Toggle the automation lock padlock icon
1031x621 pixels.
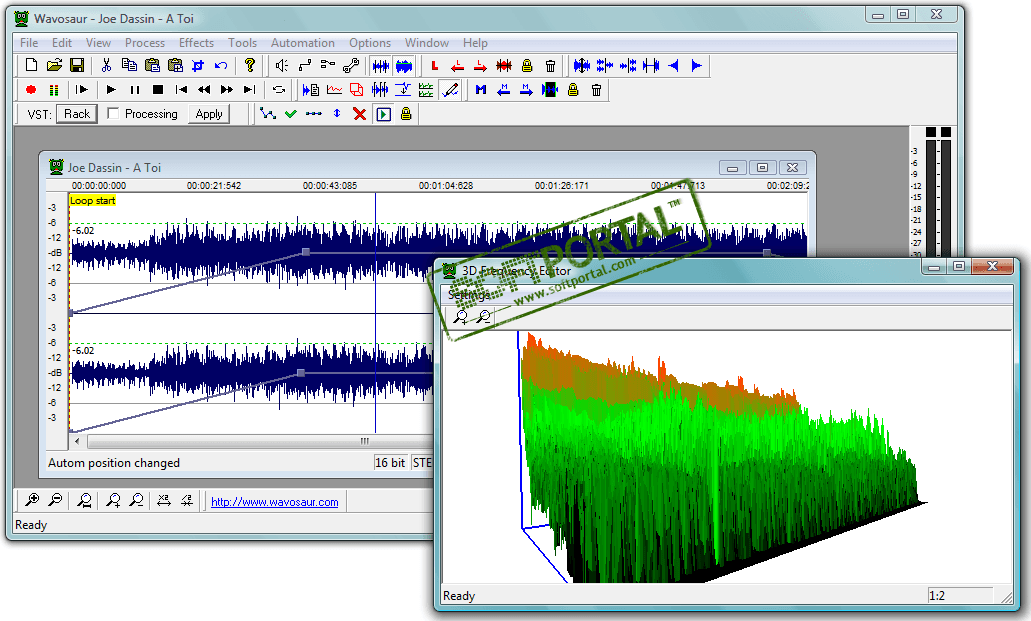(406, 114)
